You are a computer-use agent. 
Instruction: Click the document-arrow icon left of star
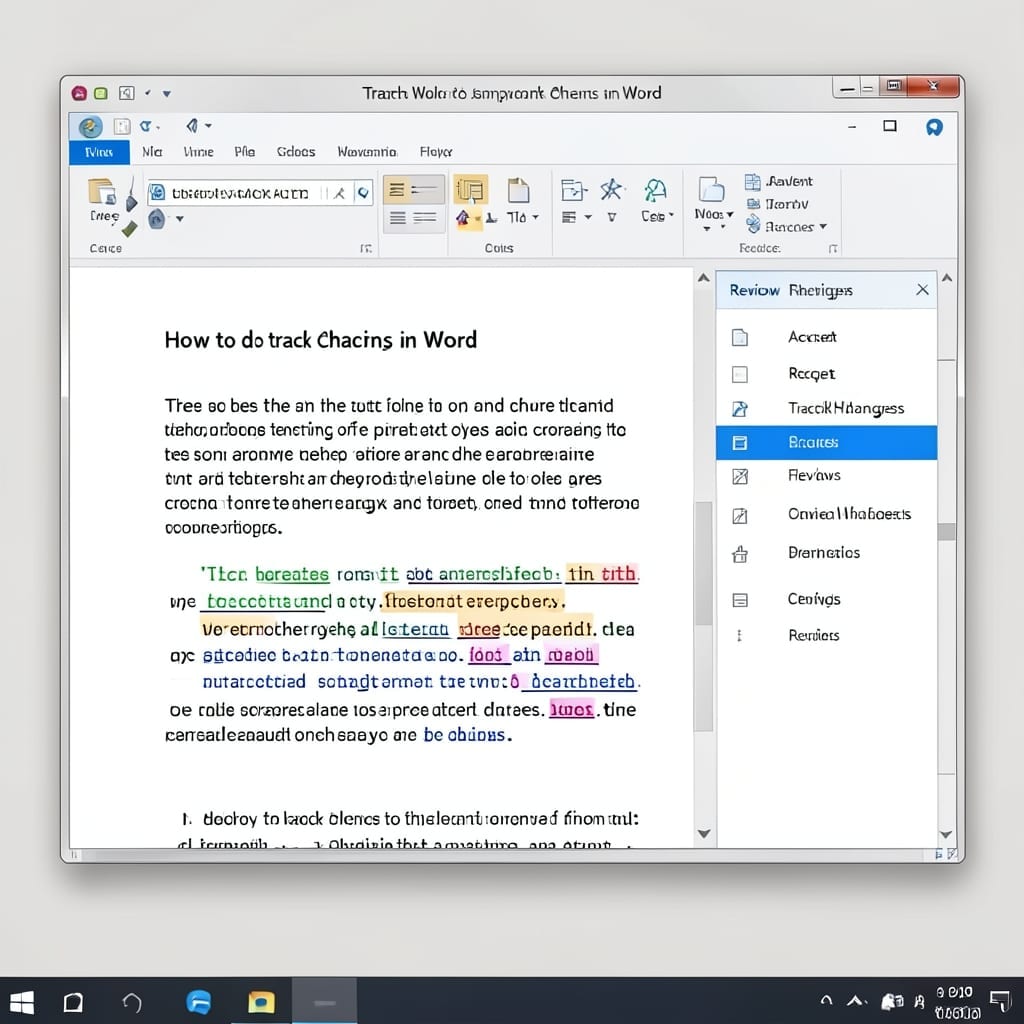click(573, 190)
